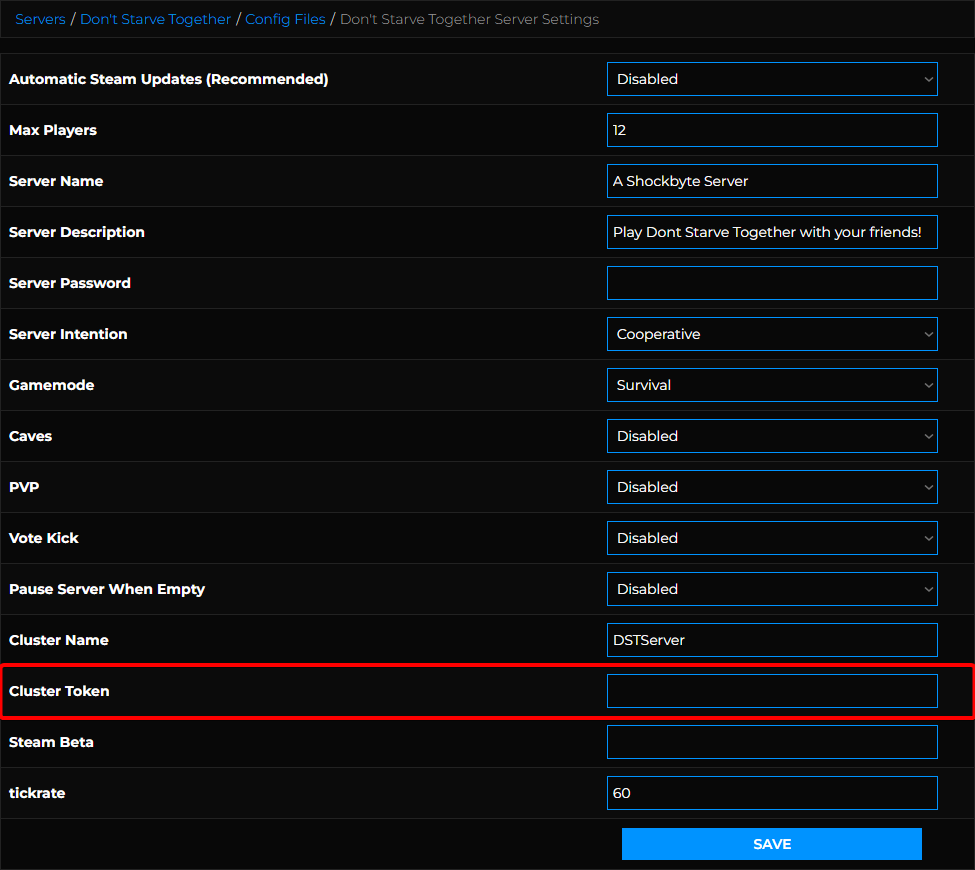975x870 pixels.
Task: Click the Server Description input field
Action: click(771, 232)
